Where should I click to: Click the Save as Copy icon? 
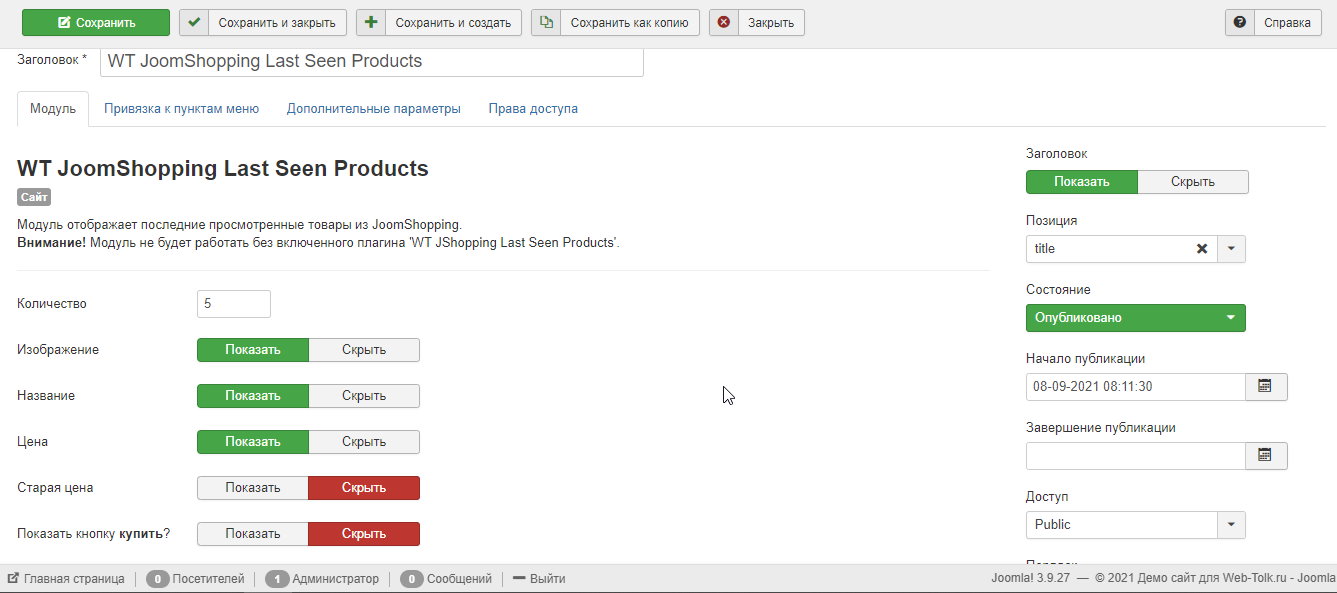coord(546,22)
